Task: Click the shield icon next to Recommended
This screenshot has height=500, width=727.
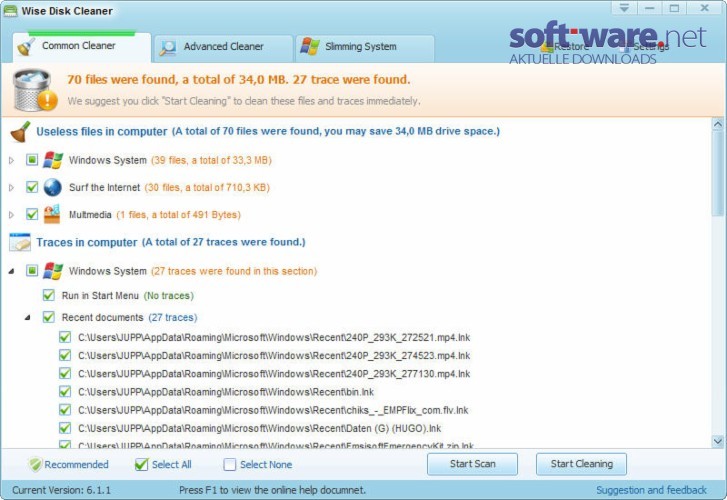Action: pyautogui.click(x=35, y=464)
